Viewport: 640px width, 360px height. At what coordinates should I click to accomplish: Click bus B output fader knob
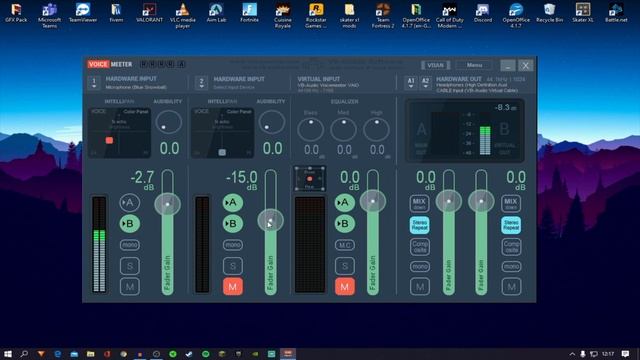pos(481,201)
